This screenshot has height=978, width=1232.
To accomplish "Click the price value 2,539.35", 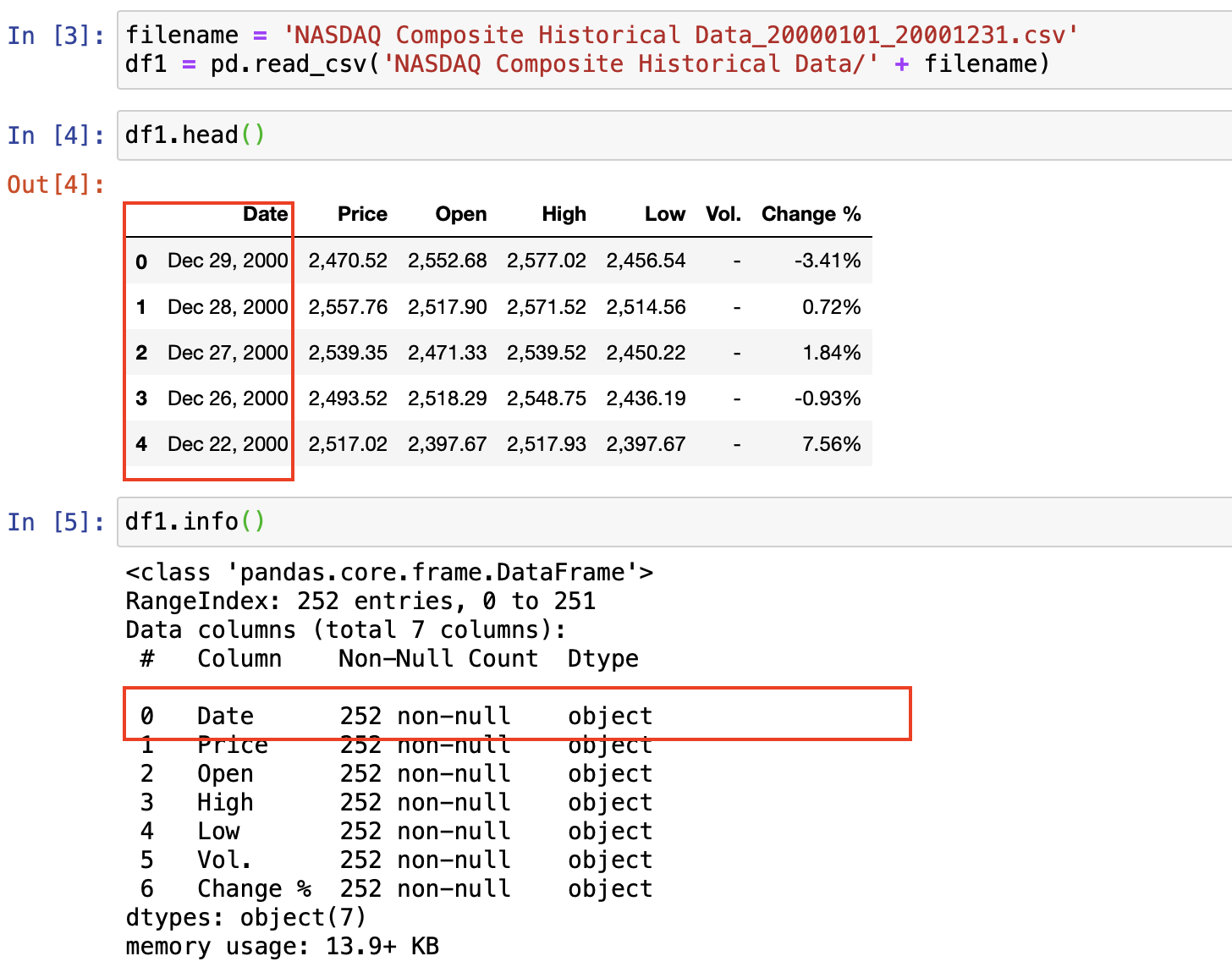I will (x=348, y=352).
